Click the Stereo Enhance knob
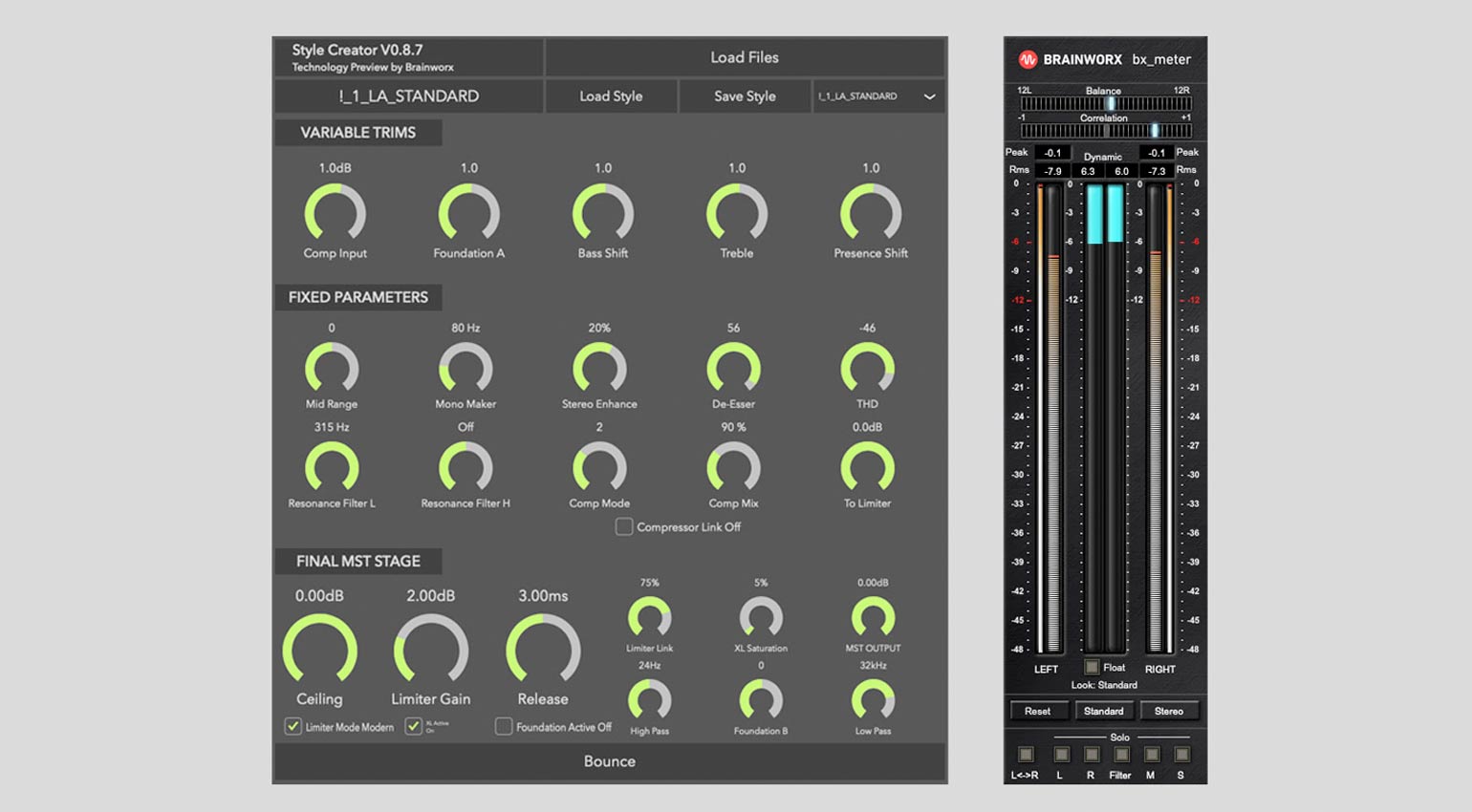The image size is (1472, 812). pyautogui.click(x=599, y=368)
